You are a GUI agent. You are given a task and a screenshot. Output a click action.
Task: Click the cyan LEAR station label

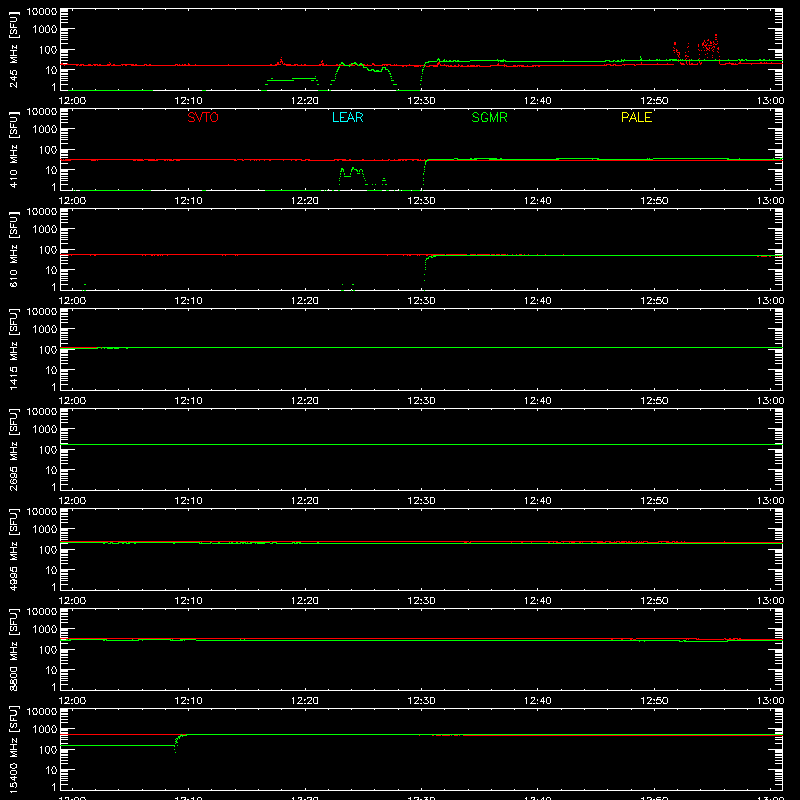[x=347, y=117]
